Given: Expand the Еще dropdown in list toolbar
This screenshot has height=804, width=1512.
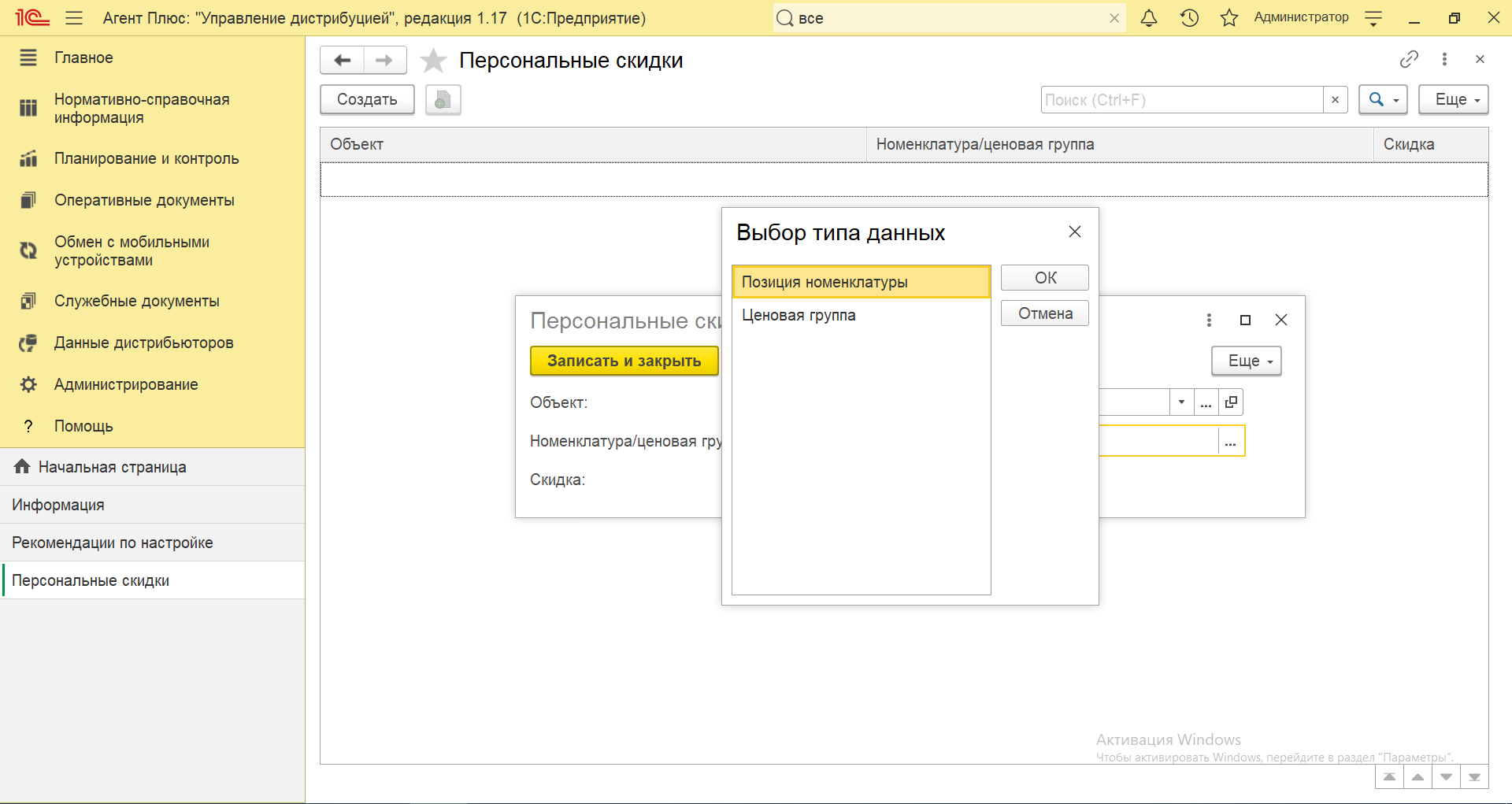Looking at the screenshot, I should pyautogui.click(x=1453, y=100).
